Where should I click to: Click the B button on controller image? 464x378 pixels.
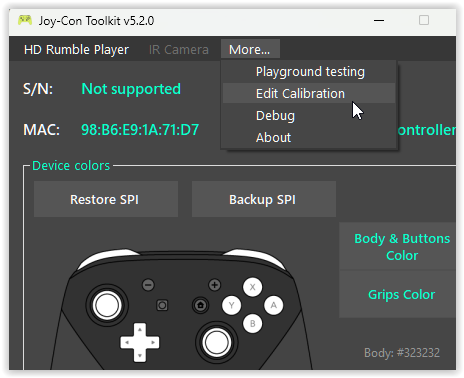(x=252, y=323)
